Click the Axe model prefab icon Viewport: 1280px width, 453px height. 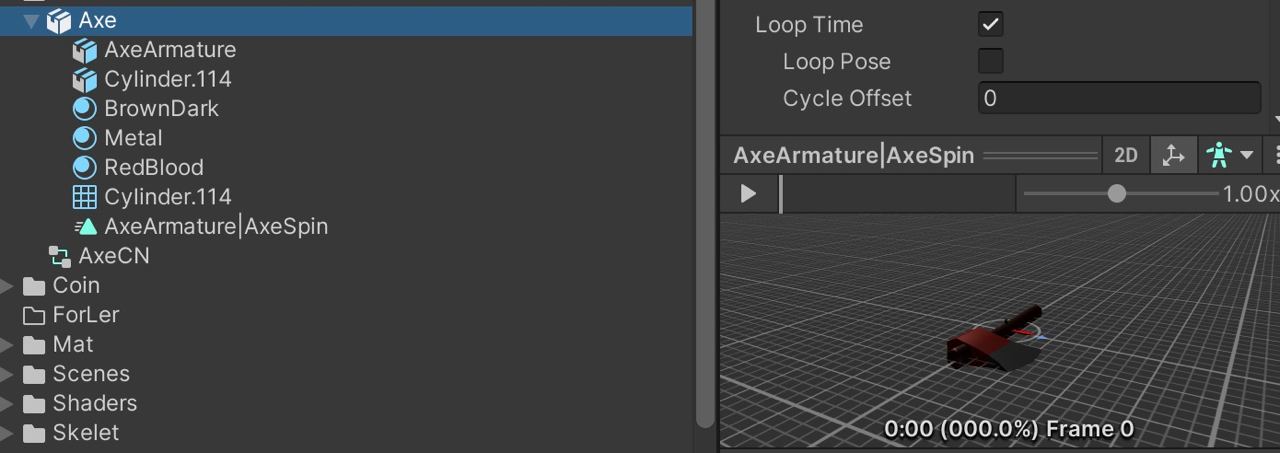[59, 20]
